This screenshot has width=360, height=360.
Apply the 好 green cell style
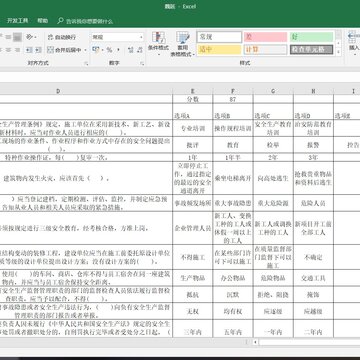311,37
